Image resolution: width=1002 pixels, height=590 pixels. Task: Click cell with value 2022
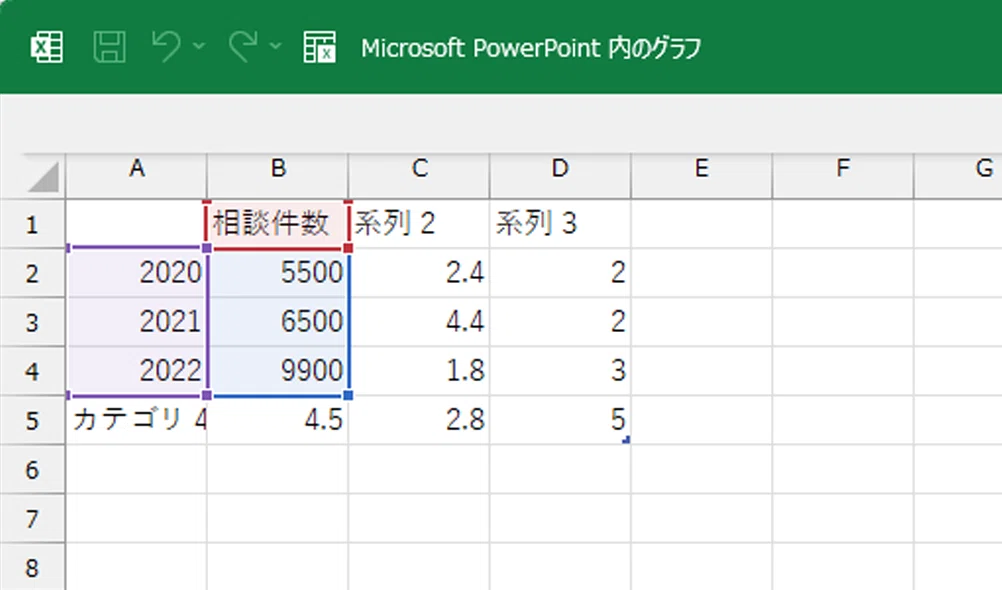[x=137, y=371]
